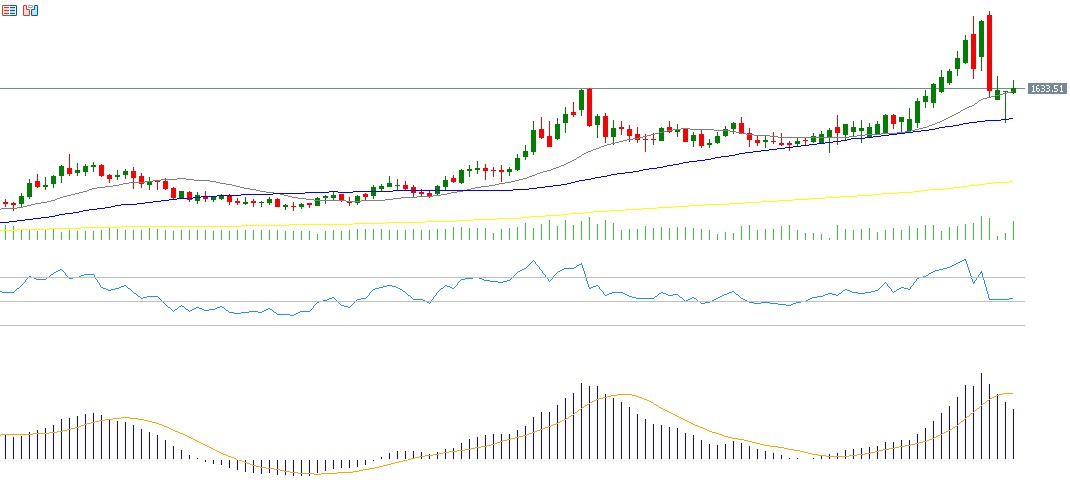The height and width of the screenshot is (498, 1070).
Task: Click the 1633.51 current price label
Action: coord(1045,89)
